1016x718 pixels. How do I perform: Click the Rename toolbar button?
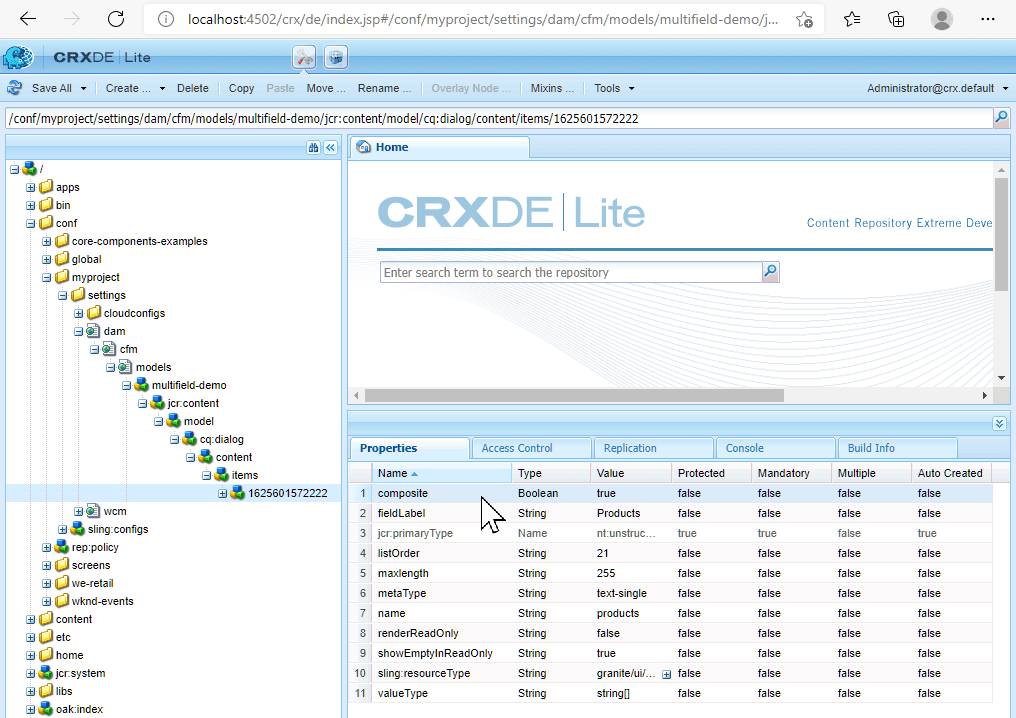click(x=384, y=88)
